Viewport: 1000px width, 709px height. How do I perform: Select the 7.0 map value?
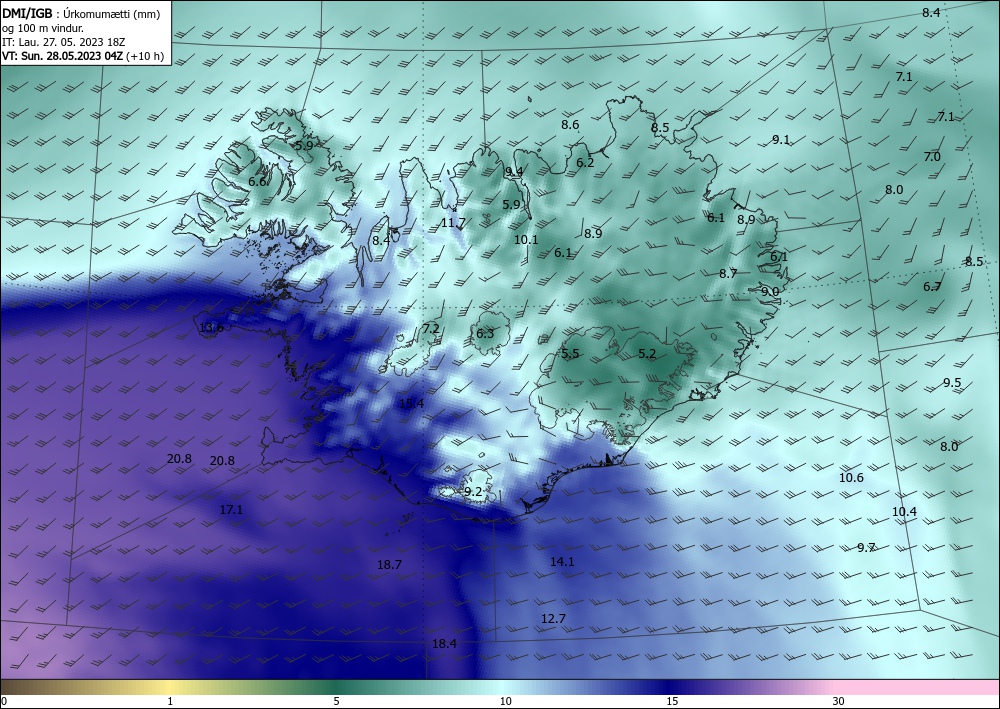pos(932,156)
